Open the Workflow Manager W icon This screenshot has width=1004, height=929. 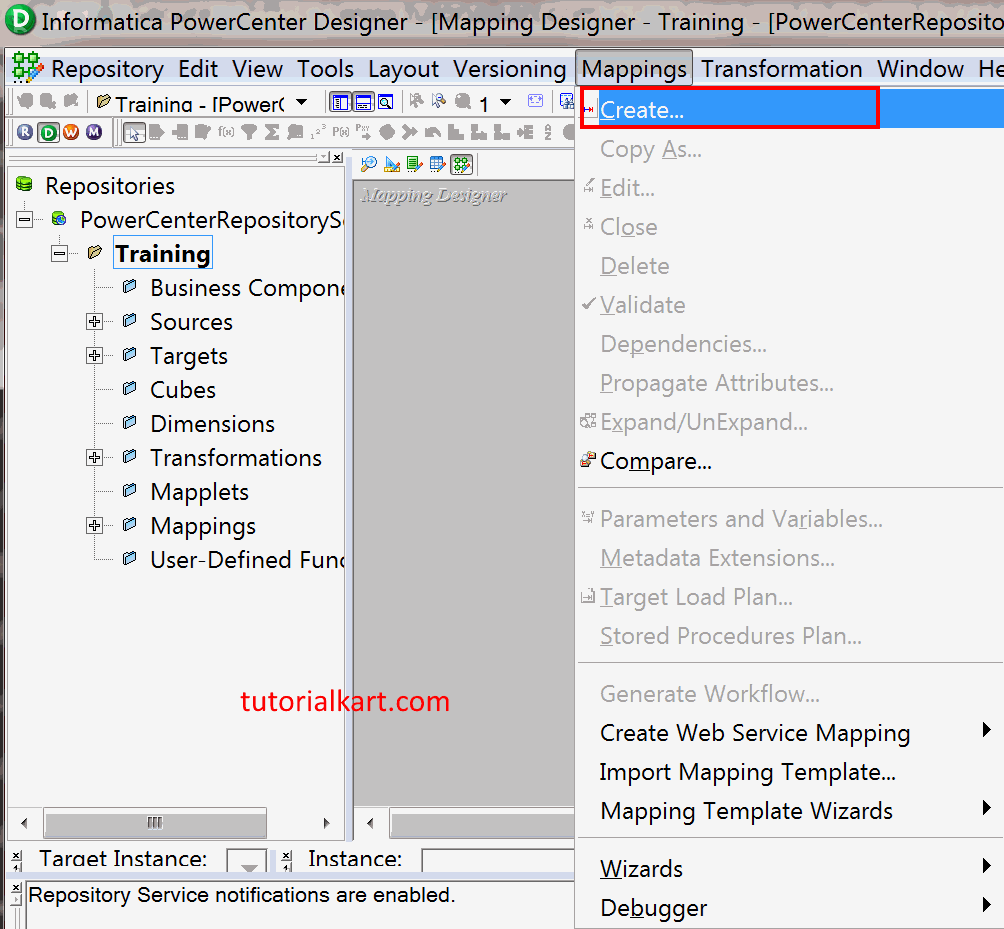click(x=72, y=131)
